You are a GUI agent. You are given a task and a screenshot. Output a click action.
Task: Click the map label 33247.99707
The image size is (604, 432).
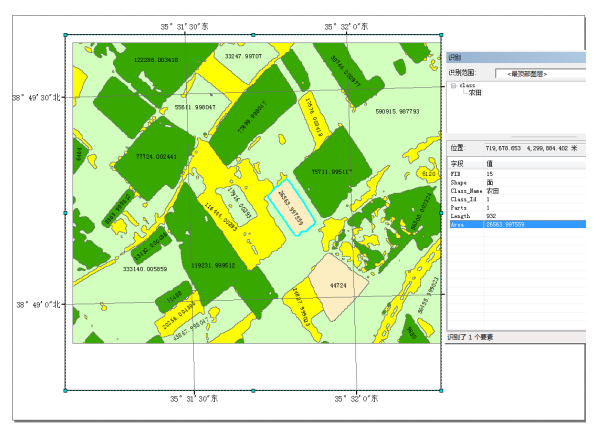pos(243,56)
